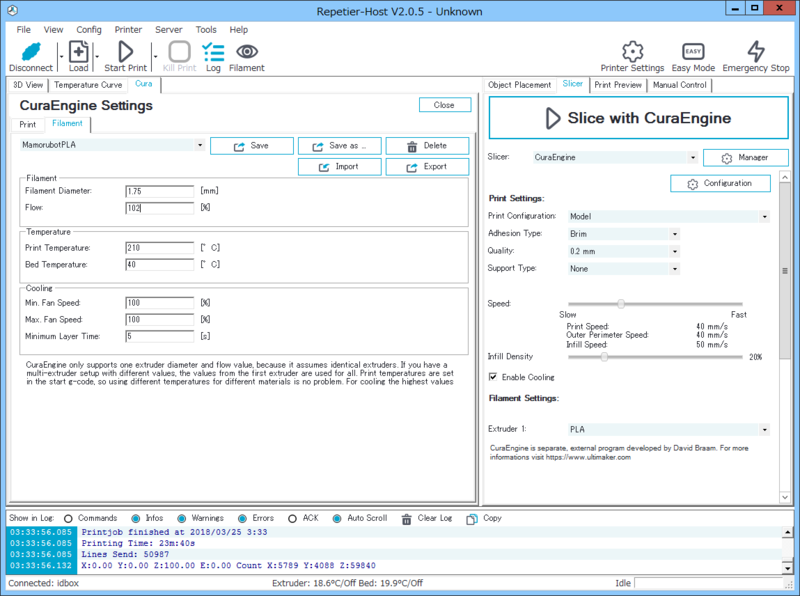Switch to Easy Mode icon
Image resolution: width=800 pixels, height=596 pixels.
tap(693, 52)
